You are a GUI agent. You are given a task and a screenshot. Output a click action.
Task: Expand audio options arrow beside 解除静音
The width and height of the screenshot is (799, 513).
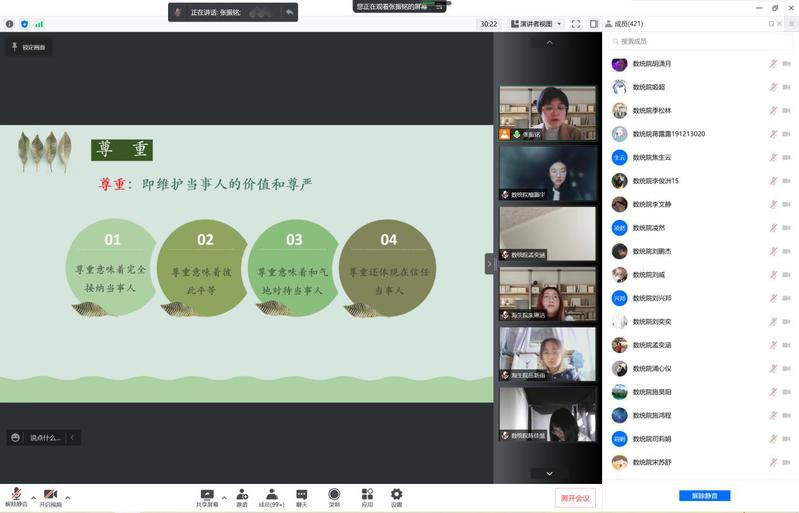(x=33, y=497)
